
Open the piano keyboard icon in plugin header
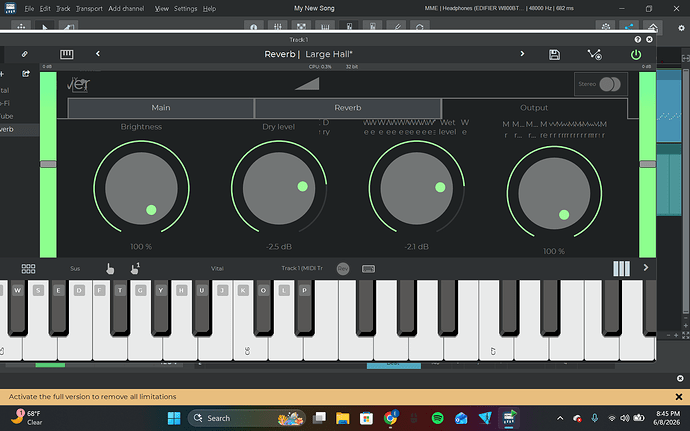(66, 54)
